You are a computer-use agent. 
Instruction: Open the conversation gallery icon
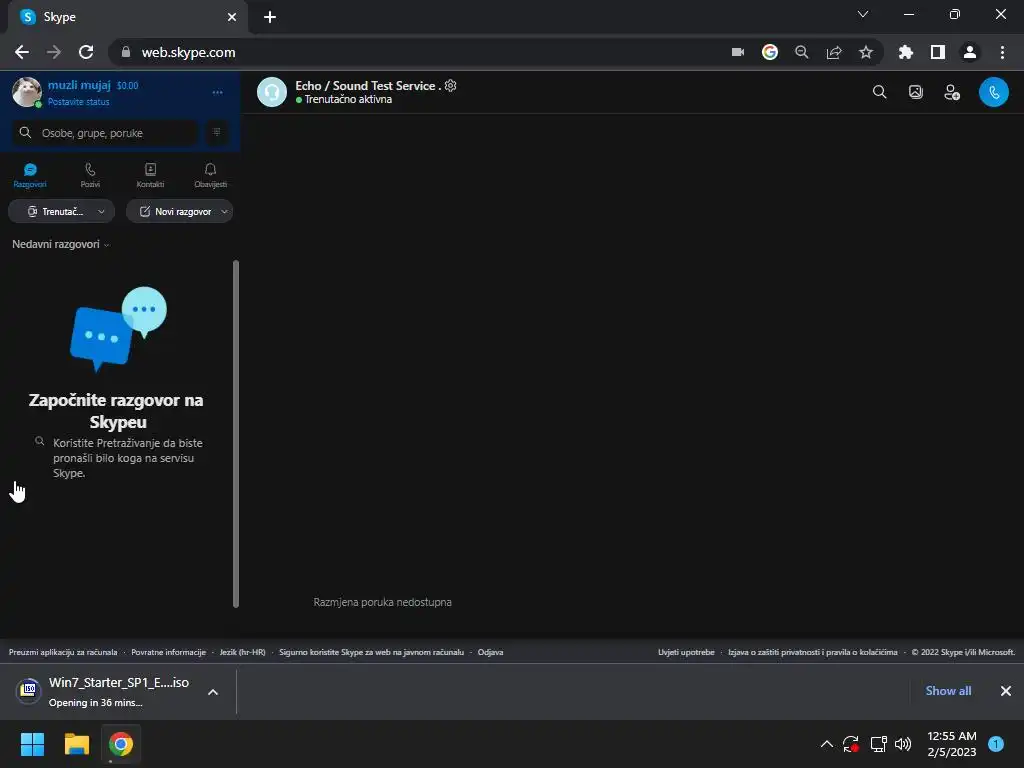pos(916,92)
